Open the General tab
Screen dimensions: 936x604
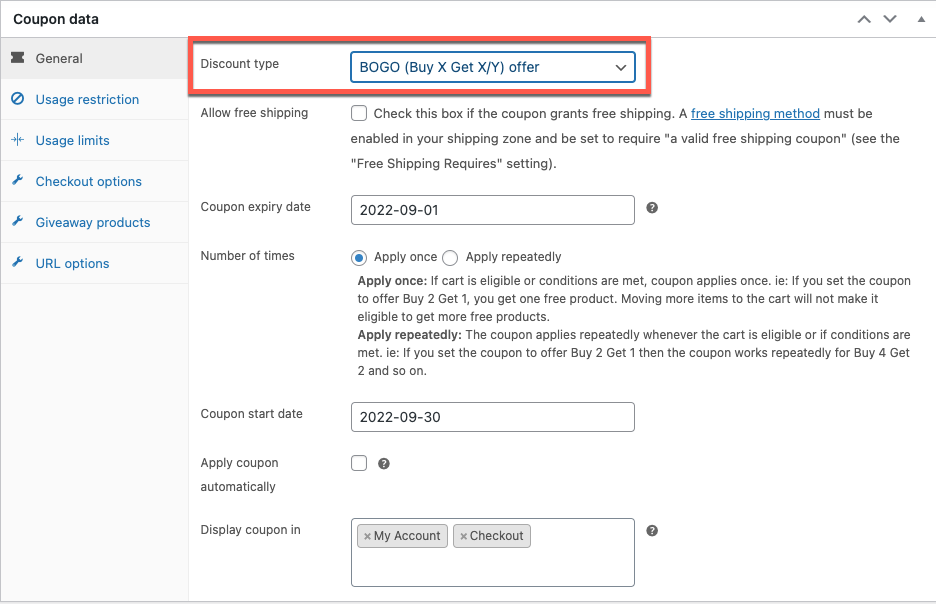94,58
